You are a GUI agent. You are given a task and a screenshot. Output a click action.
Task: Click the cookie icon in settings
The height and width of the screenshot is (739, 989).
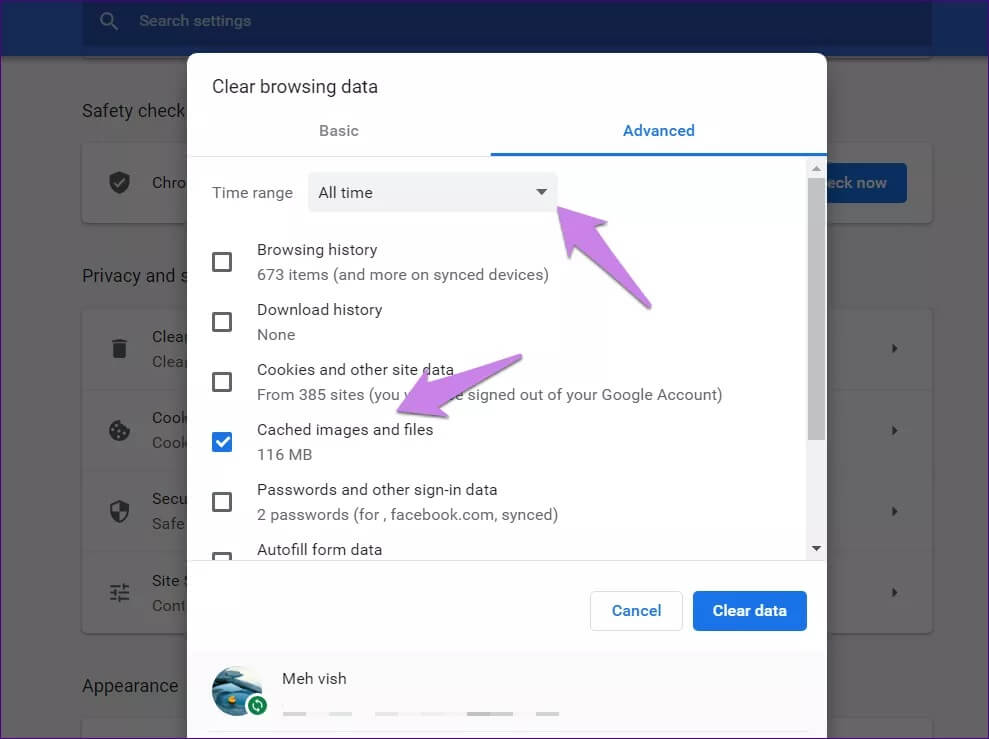[x=120, y=430]
